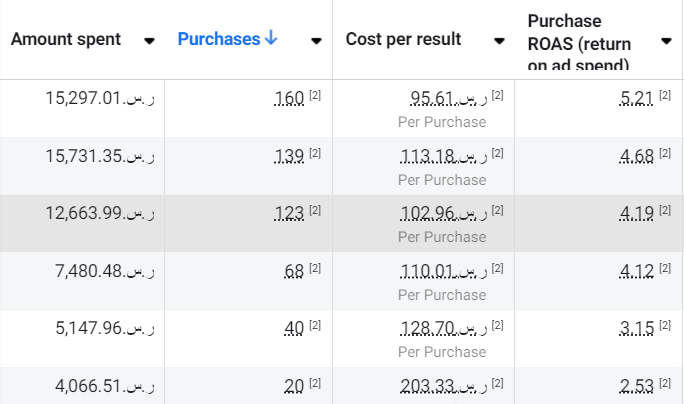The height and width of the screenshot is (404, 684).
Task: Sort by Amount spent column header
Action: tap(66, 40)
